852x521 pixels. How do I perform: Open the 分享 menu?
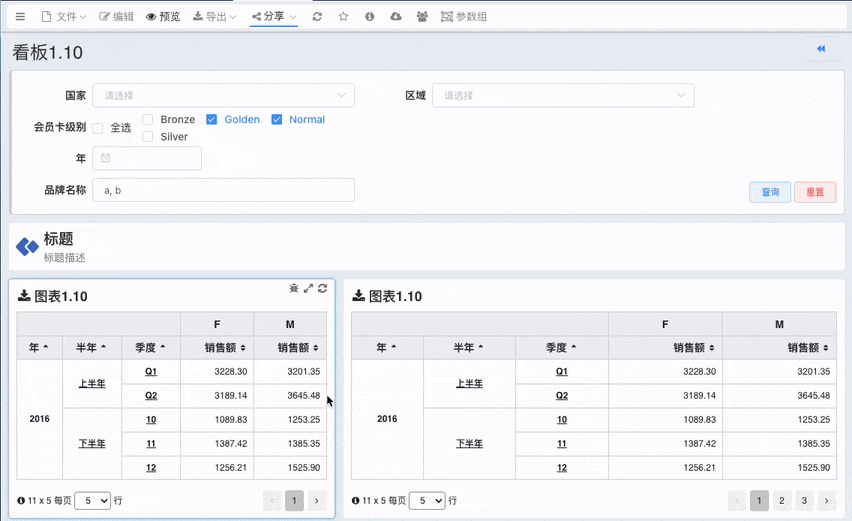(x=274, y=17)
